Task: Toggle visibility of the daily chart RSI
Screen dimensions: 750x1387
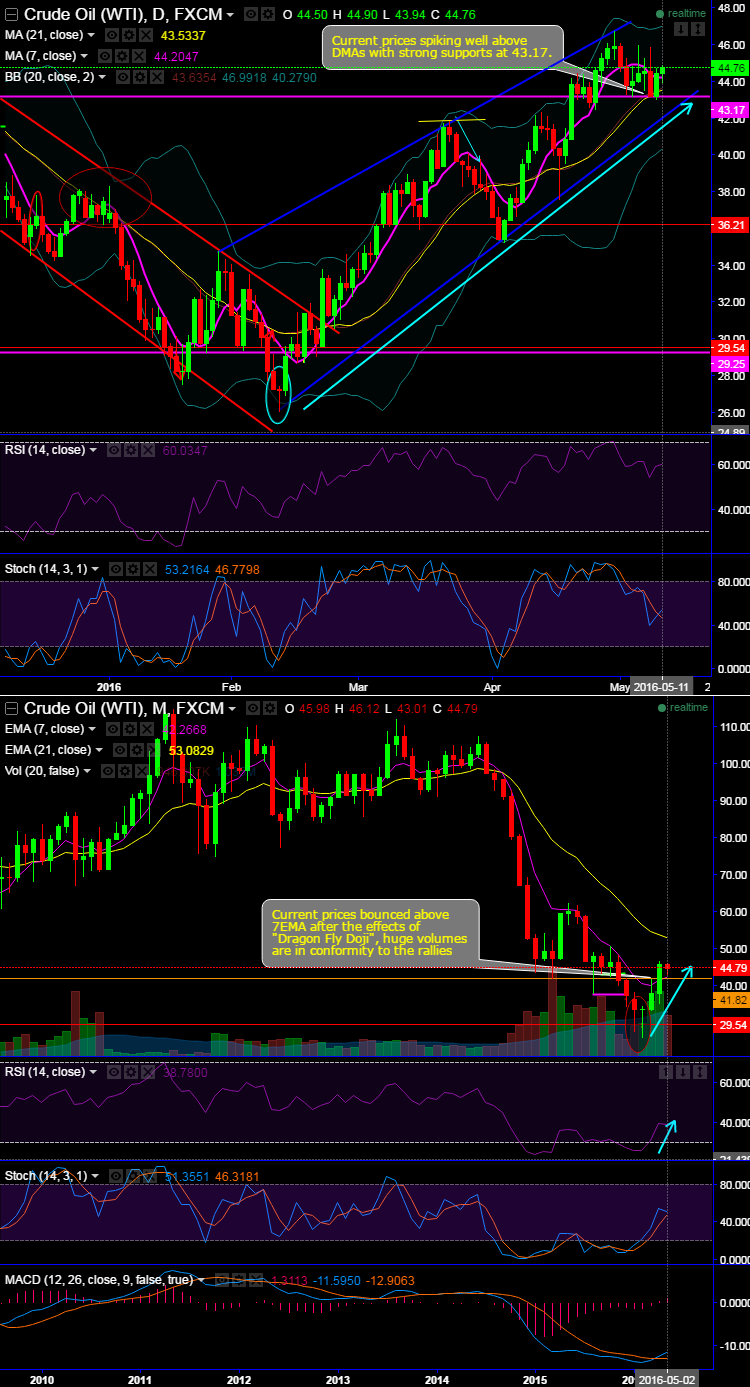Action: coord(115,451)
